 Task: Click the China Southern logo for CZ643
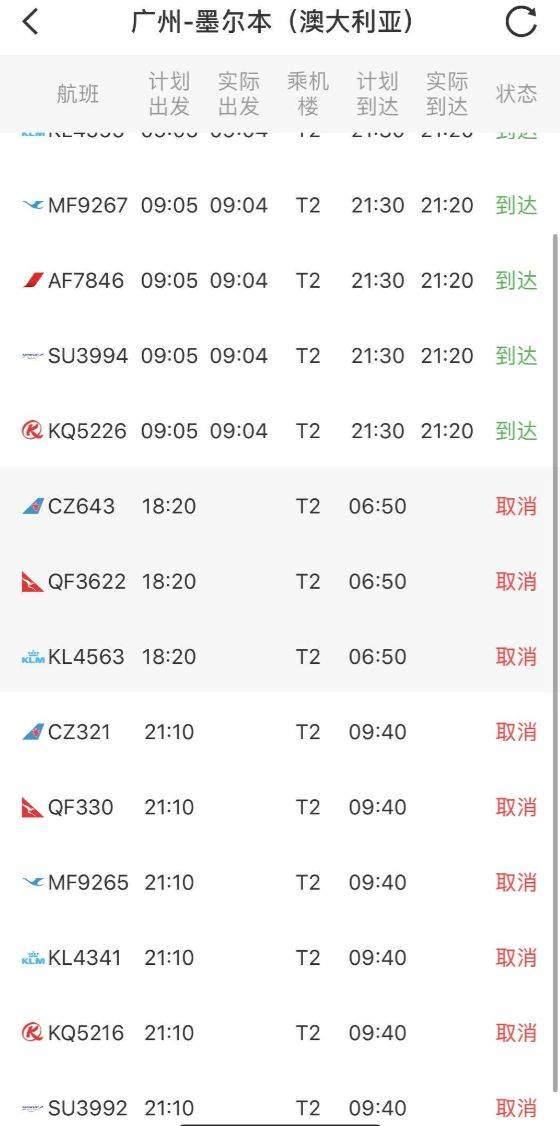coord(33,506)
